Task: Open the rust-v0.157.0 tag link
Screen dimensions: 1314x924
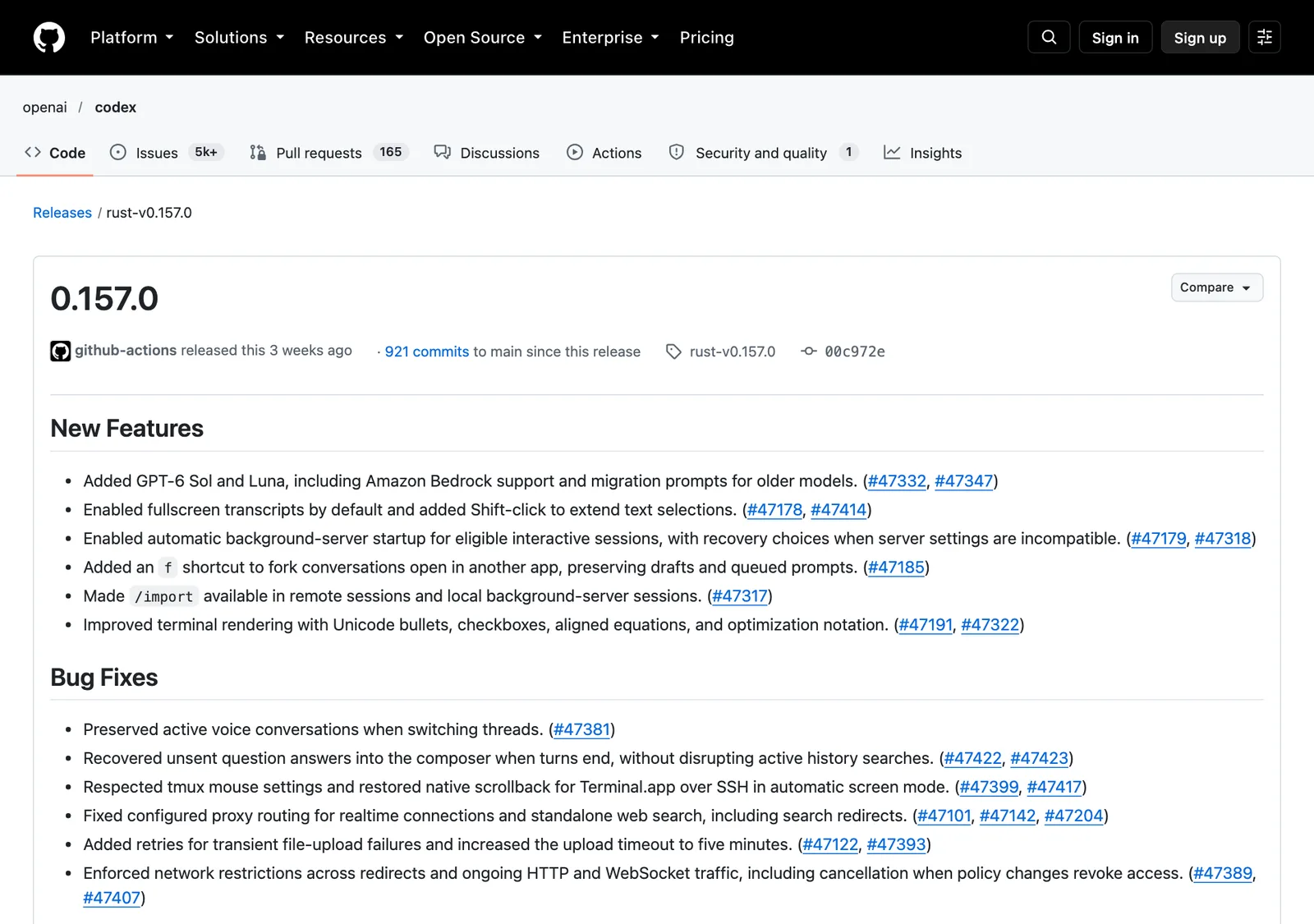Action: click(733, 352)
